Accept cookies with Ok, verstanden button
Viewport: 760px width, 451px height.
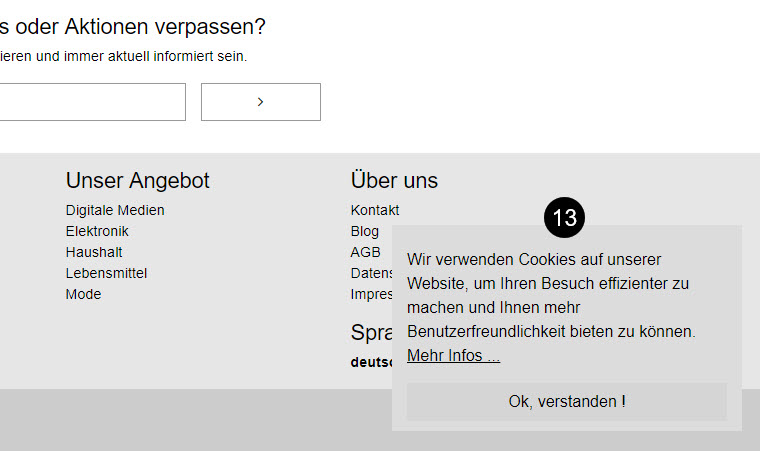pos(566,402)
